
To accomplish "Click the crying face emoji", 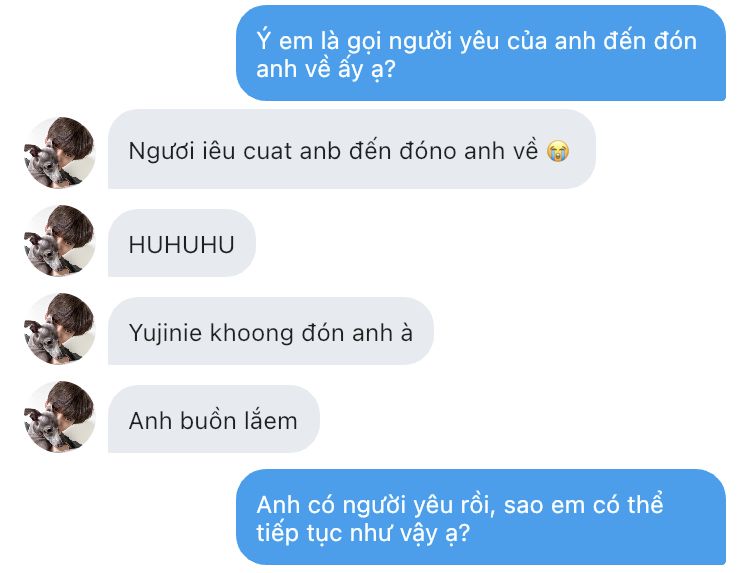I will [558, 151].
